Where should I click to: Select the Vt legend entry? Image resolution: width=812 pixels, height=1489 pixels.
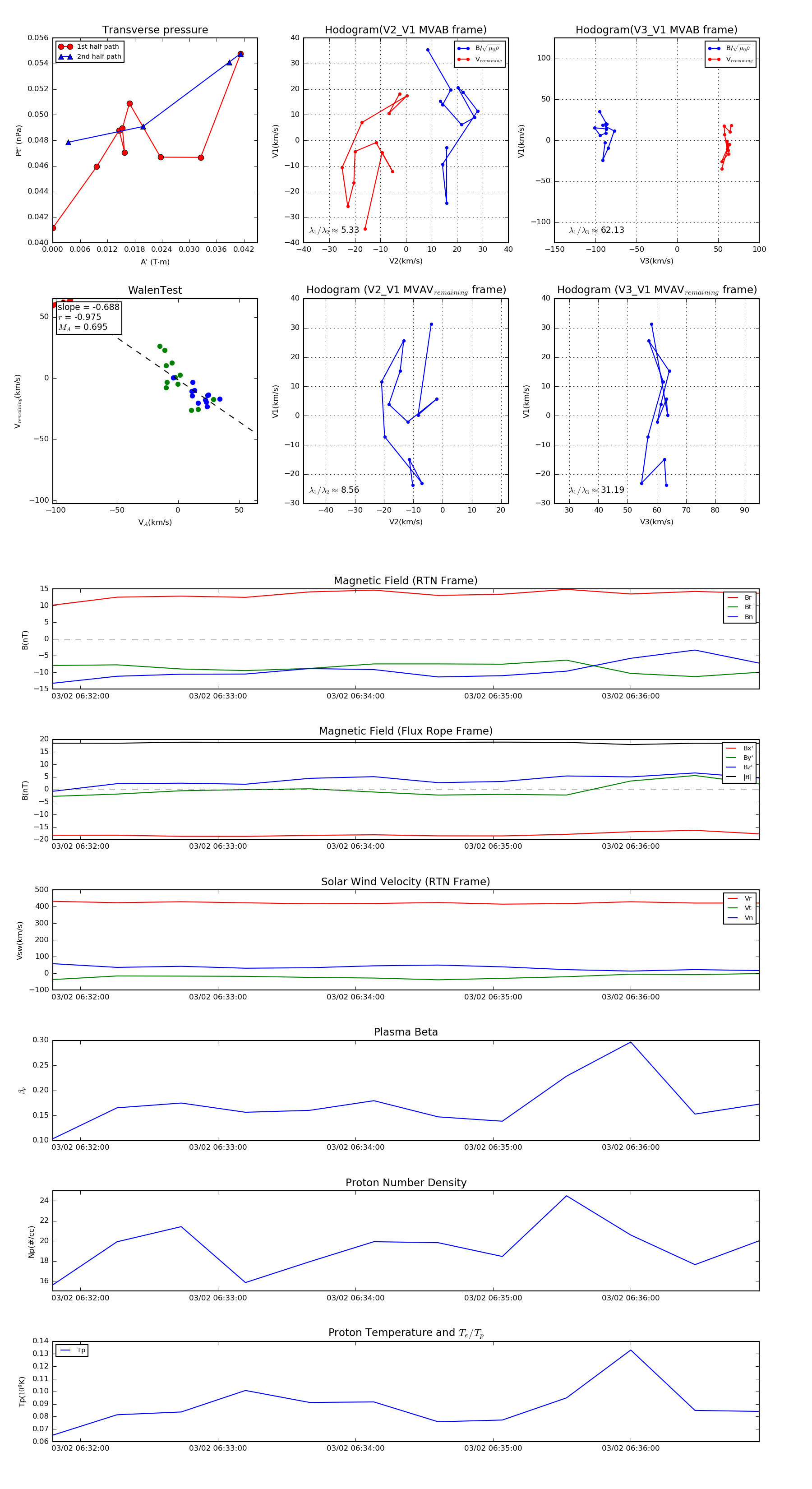[740, 908]
